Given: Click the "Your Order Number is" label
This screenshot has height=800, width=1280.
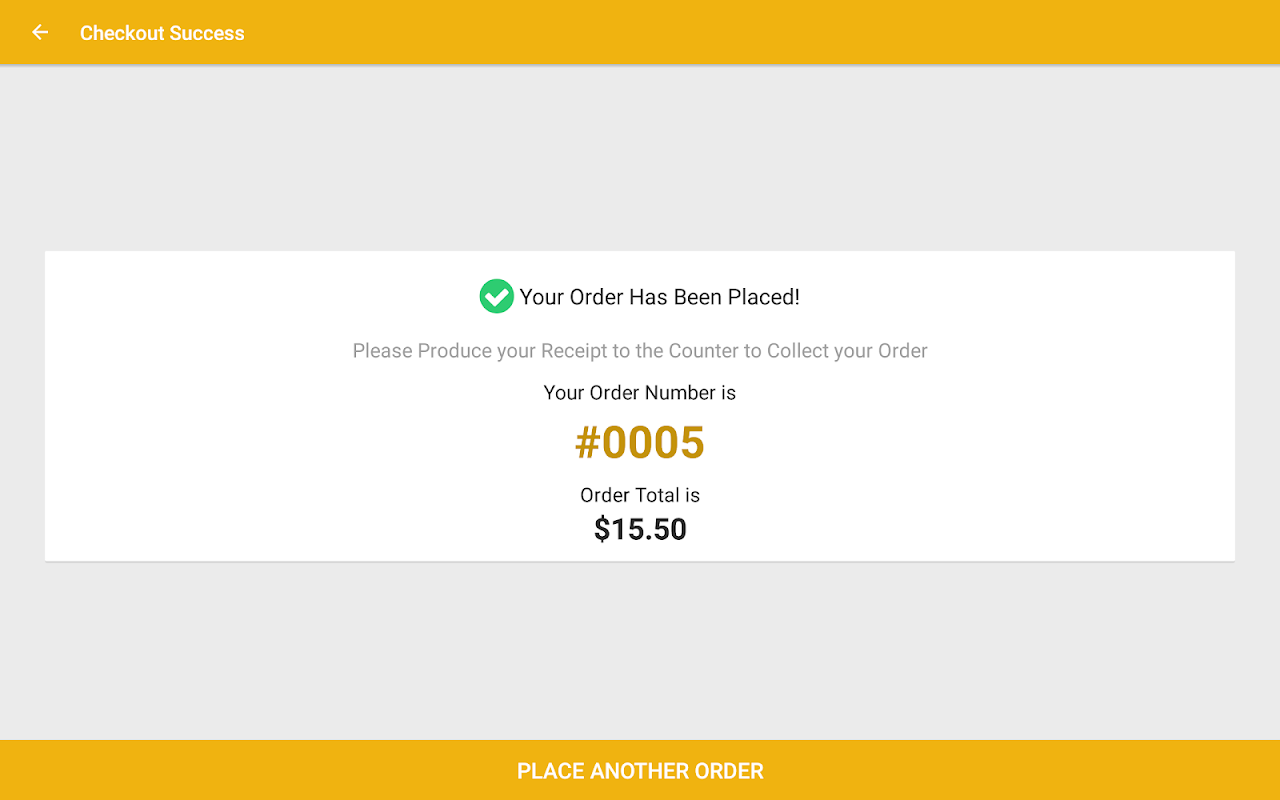Looking at the screenshot, I should tap(640, 393).
